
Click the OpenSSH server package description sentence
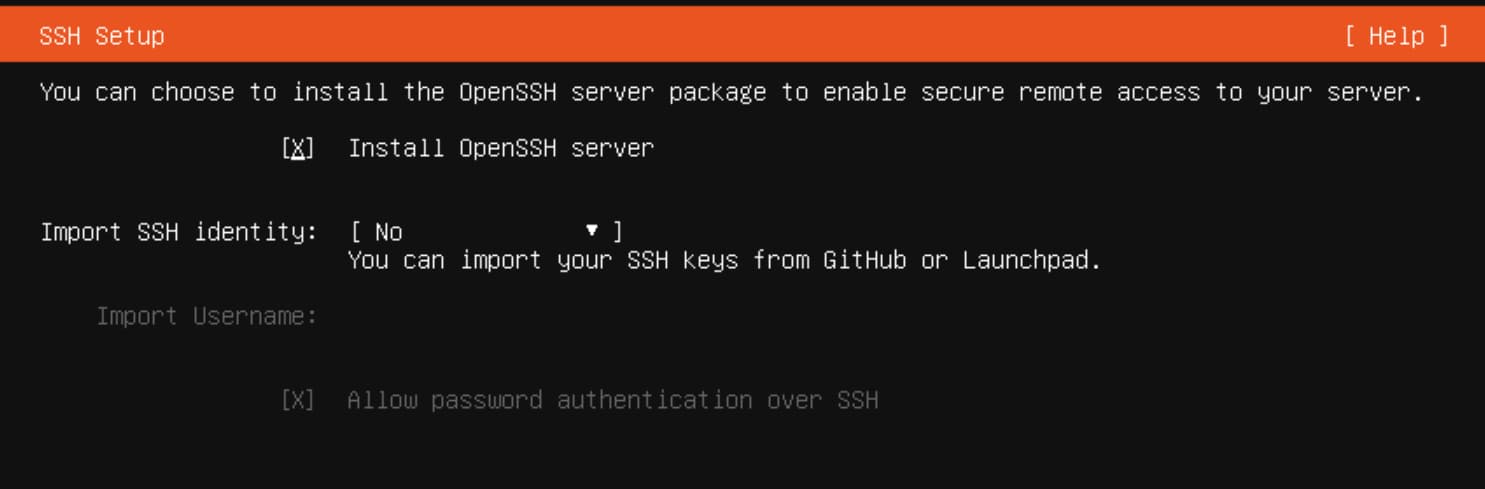tap(731, 93)
